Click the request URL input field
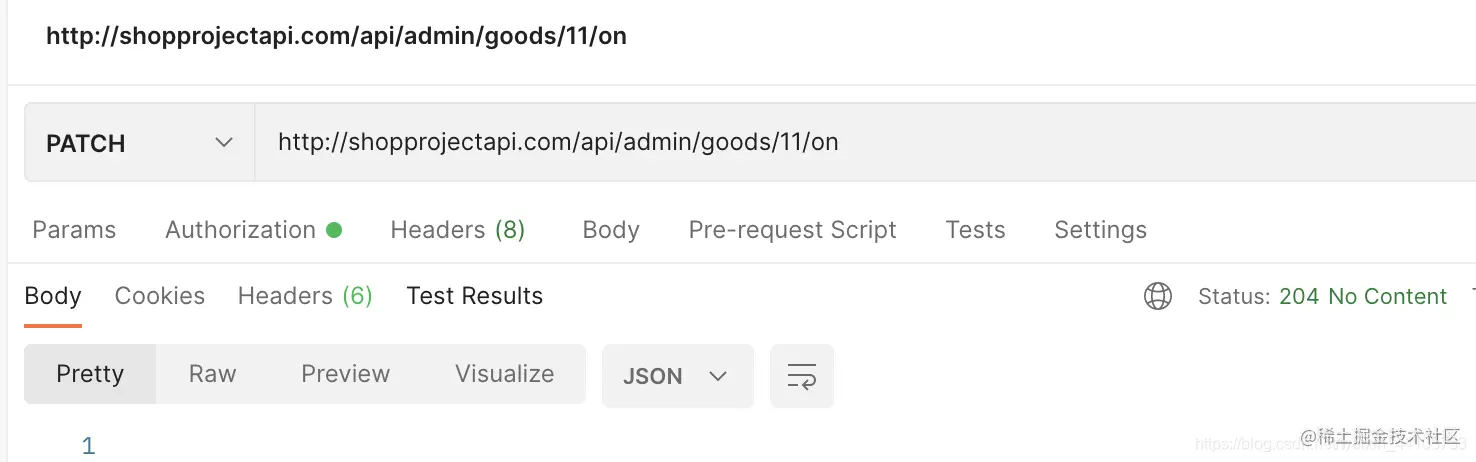The width and height of the screenshot is (1476, 462). pyautogui.click(x=865, y=143)
